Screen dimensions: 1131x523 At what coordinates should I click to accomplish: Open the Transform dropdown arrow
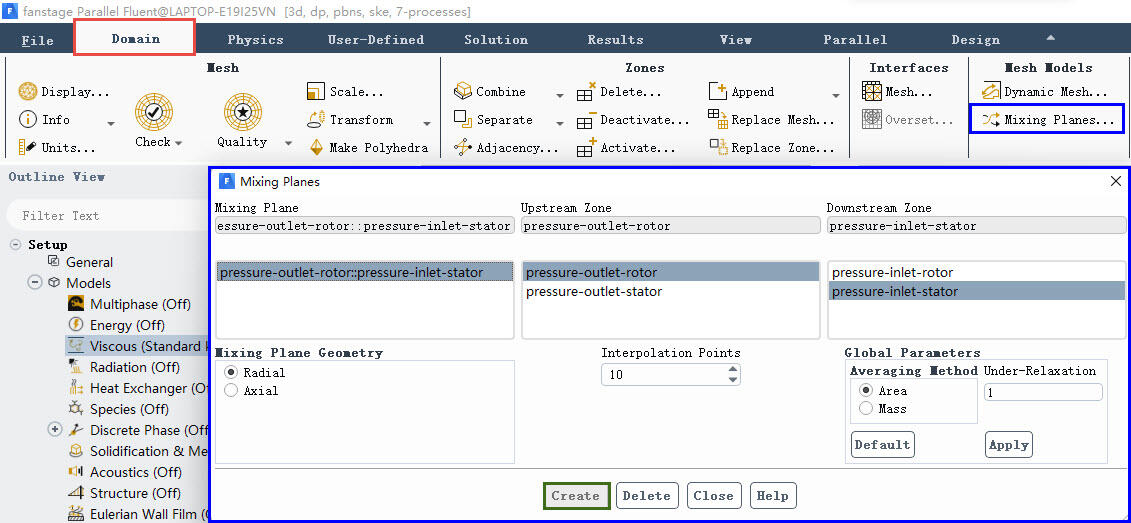pos(427,124)
